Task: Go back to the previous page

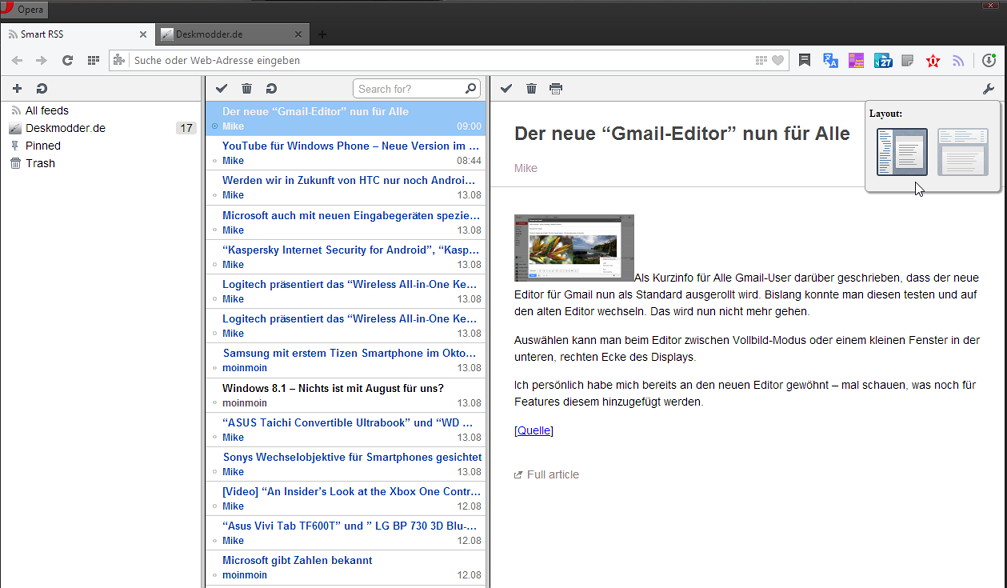Action: pyautogui.click(x=17, y=60)
